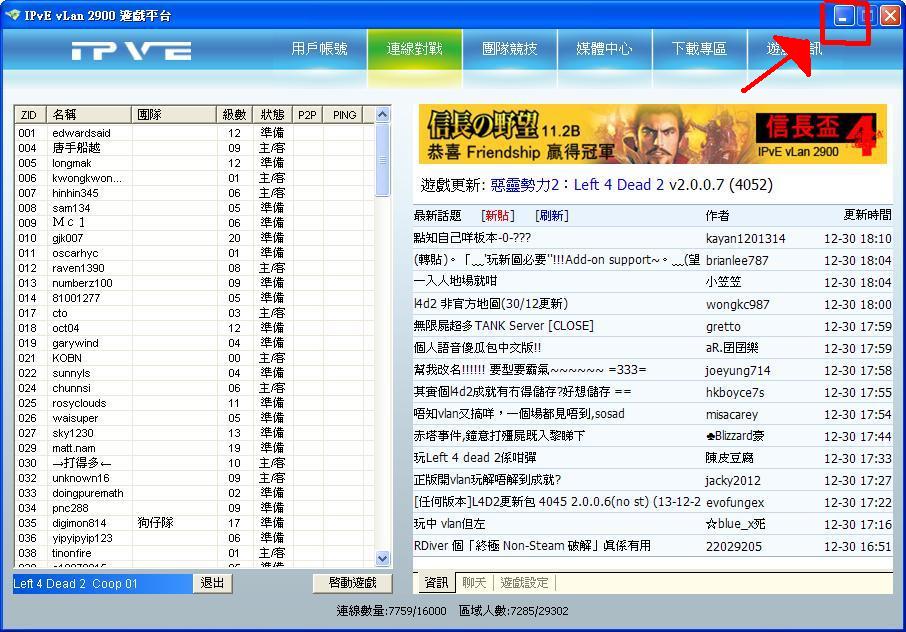Click the IPvE logo
Image resolution: width=906 pixels, height=632 pixels.
(131, 51)
